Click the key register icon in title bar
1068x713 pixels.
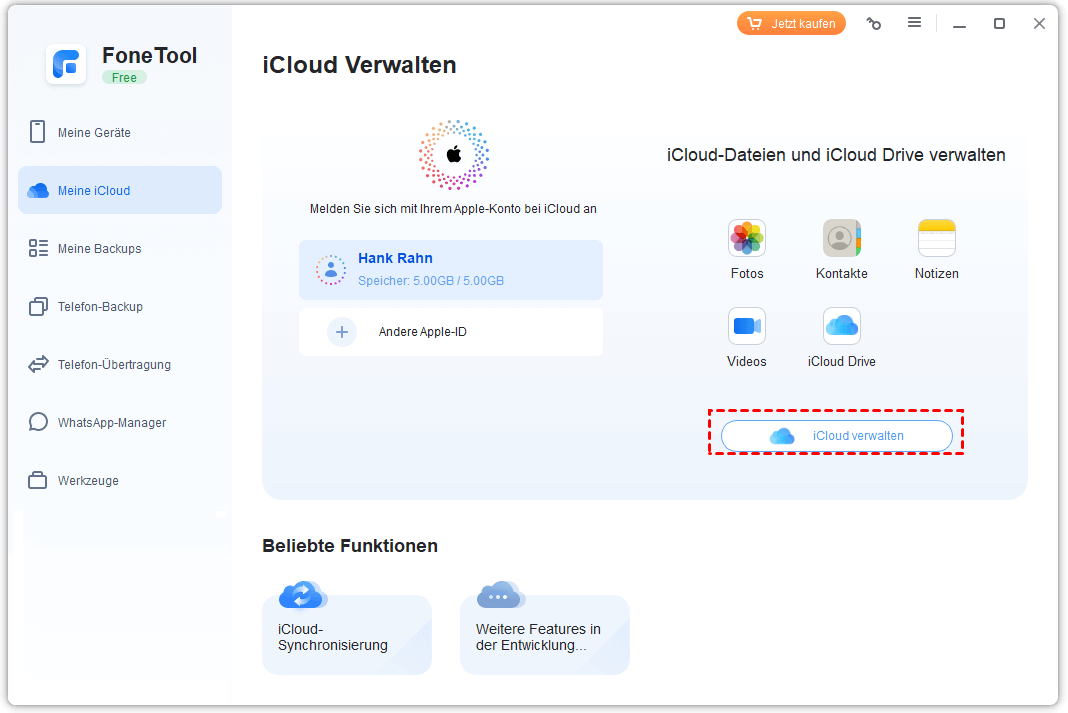(x=873, y=23)
